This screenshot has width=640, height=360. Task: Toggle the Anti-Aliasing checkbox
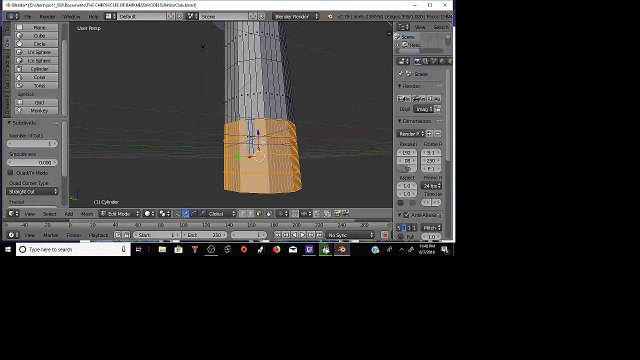406,215
